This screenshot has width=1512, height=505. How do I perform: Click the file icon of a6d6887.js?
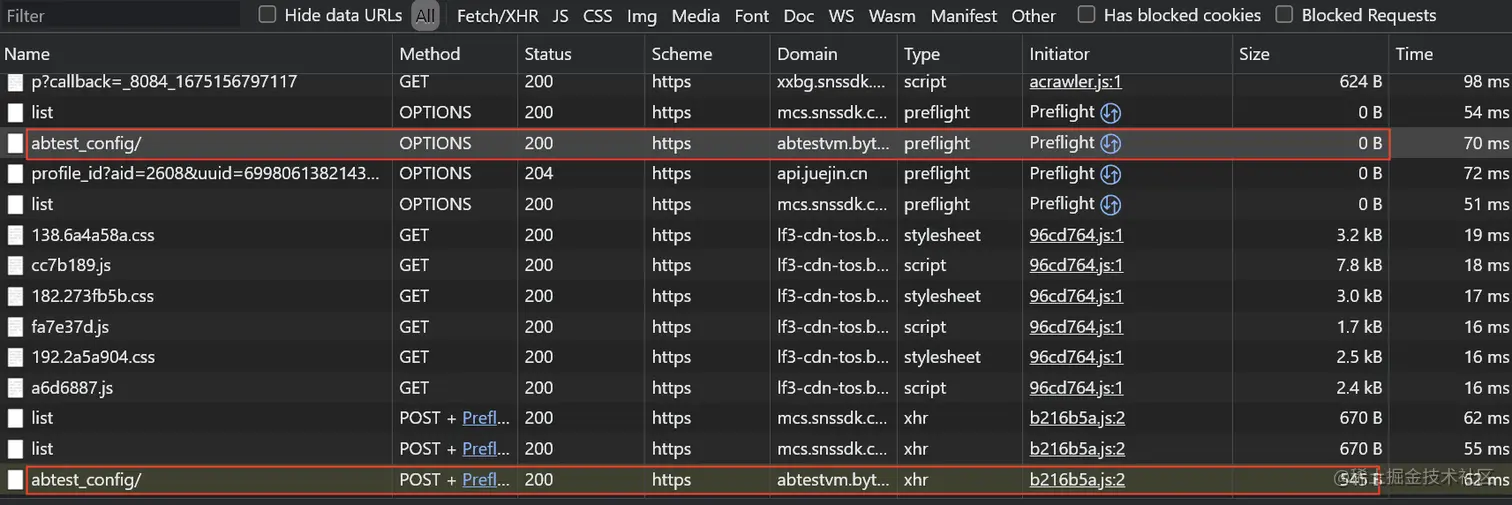[x=15, y=388]
